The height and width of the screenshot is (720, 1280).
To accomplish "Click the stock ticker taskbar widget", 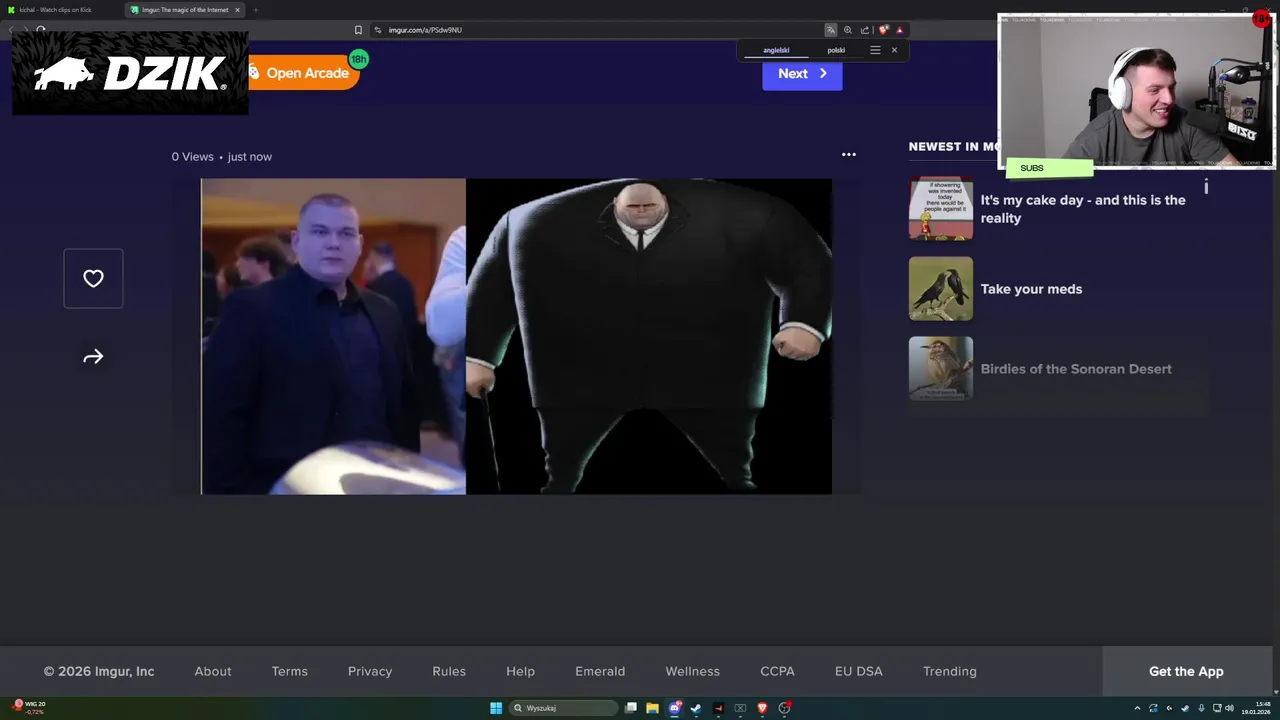I will (30, 708).
